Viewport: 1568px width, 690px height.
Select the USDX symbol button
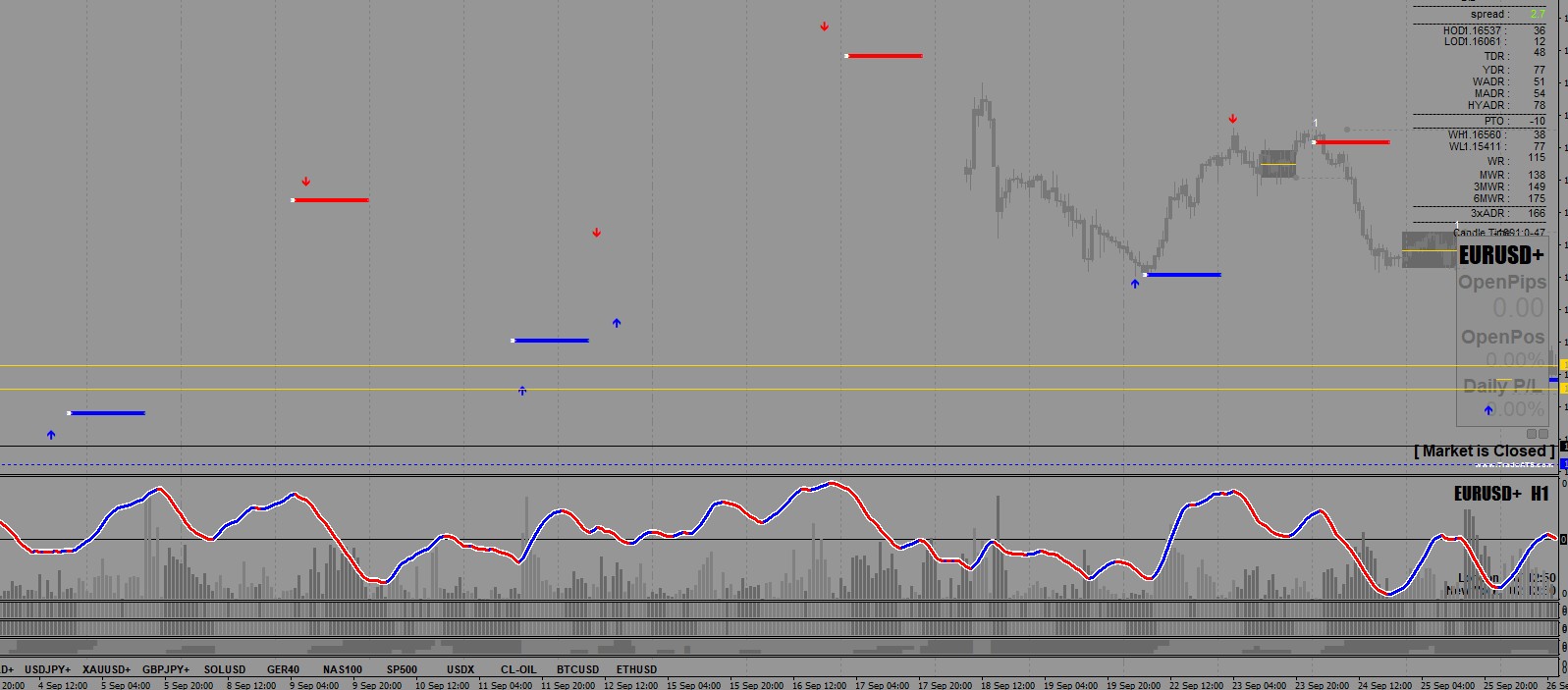click(460, 669)
